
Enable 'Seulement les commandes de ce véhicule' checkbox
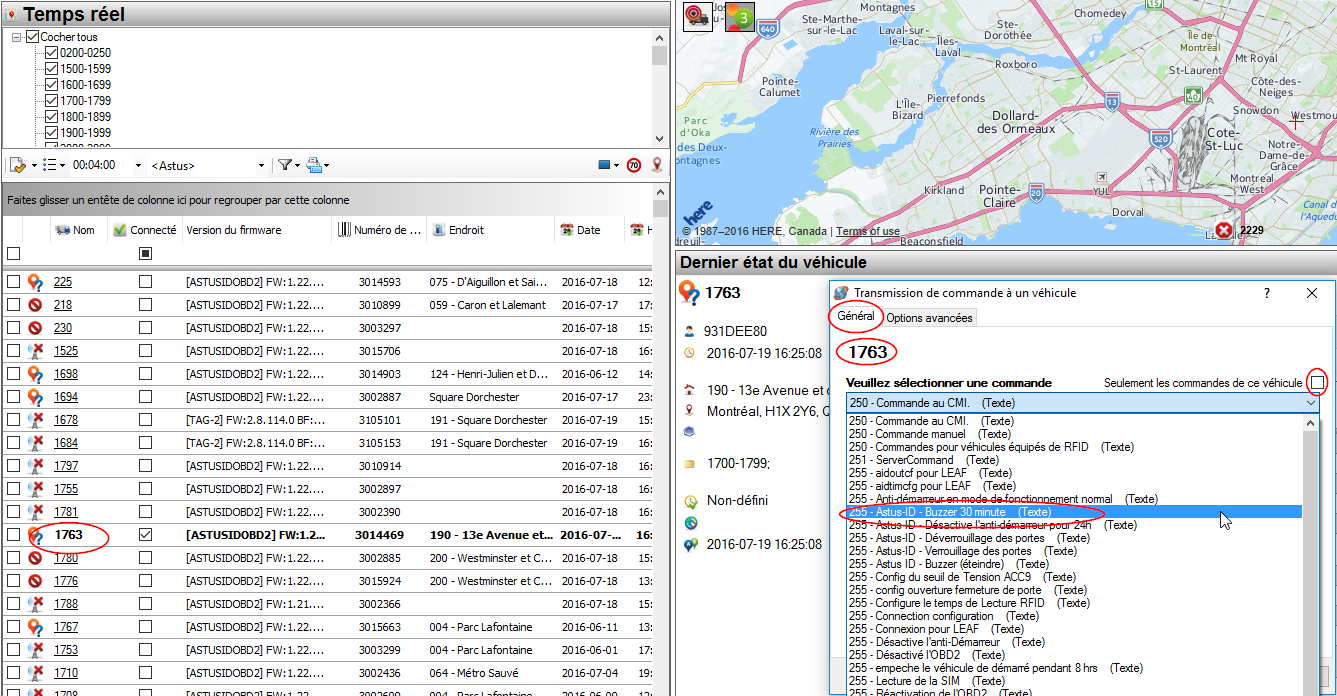pos(1318,383)
